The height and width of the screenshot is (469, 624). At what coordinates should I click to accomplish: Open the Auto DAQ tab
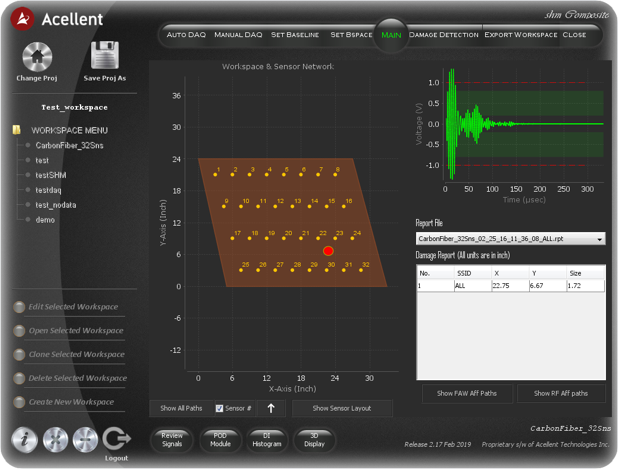tap(186, 35)
